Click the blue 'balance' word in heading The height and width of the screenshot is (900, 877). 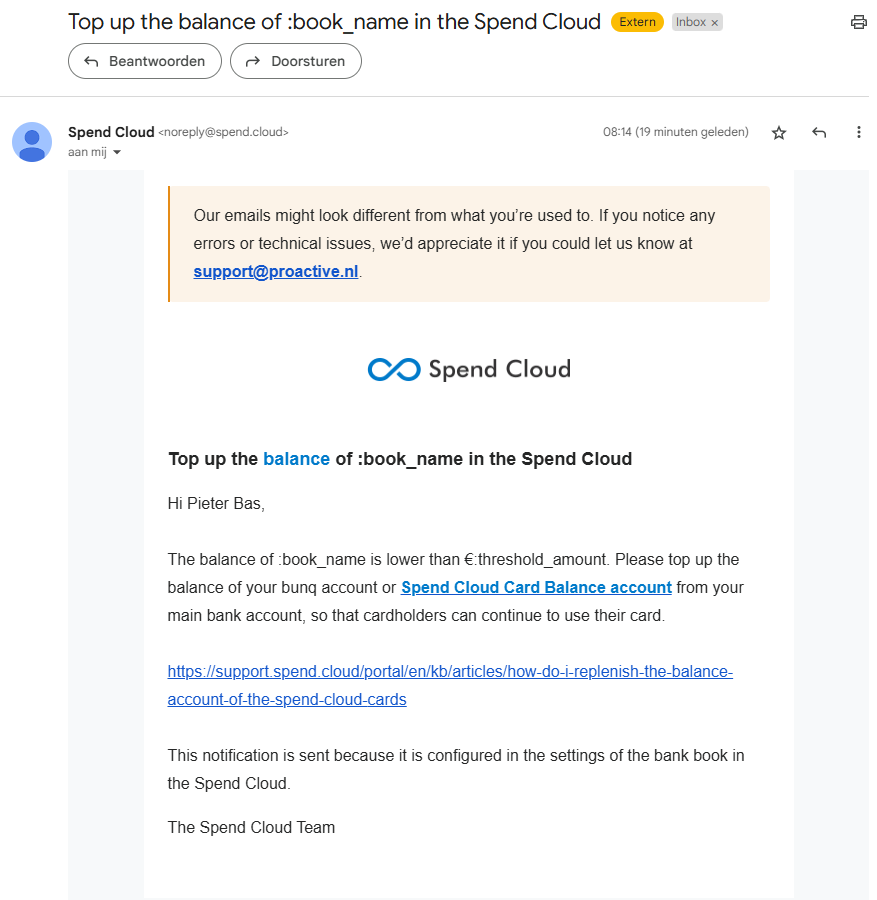pos(296,459)
